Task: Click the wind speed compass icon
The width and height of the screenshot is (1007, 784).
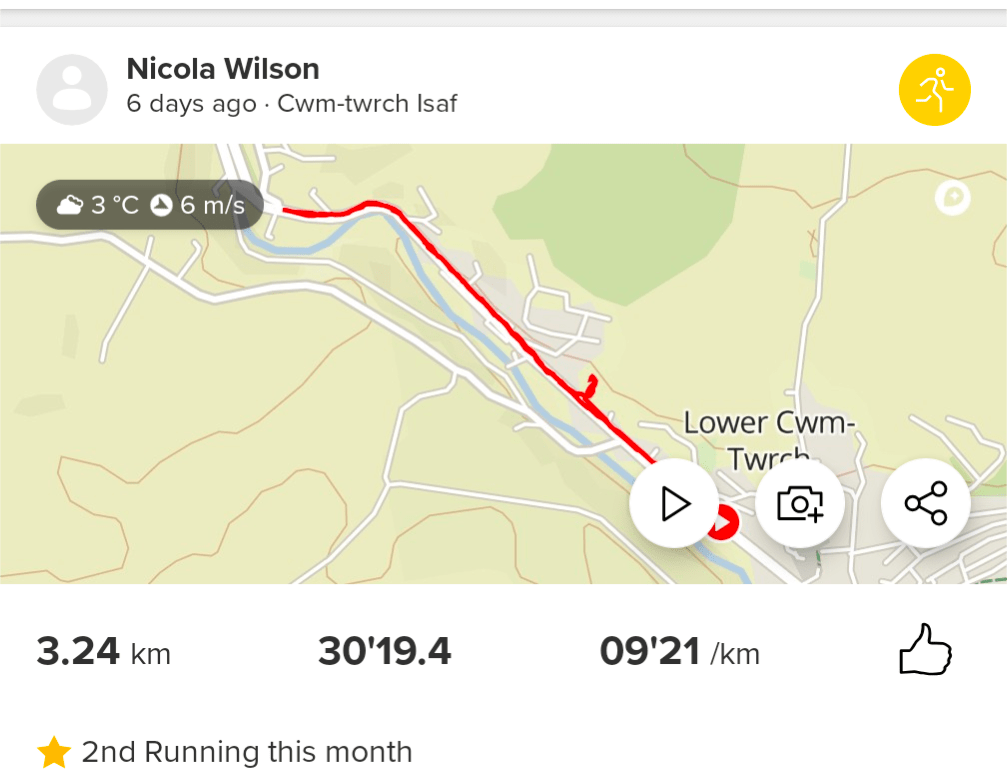Action: click(x=161, y=206)
